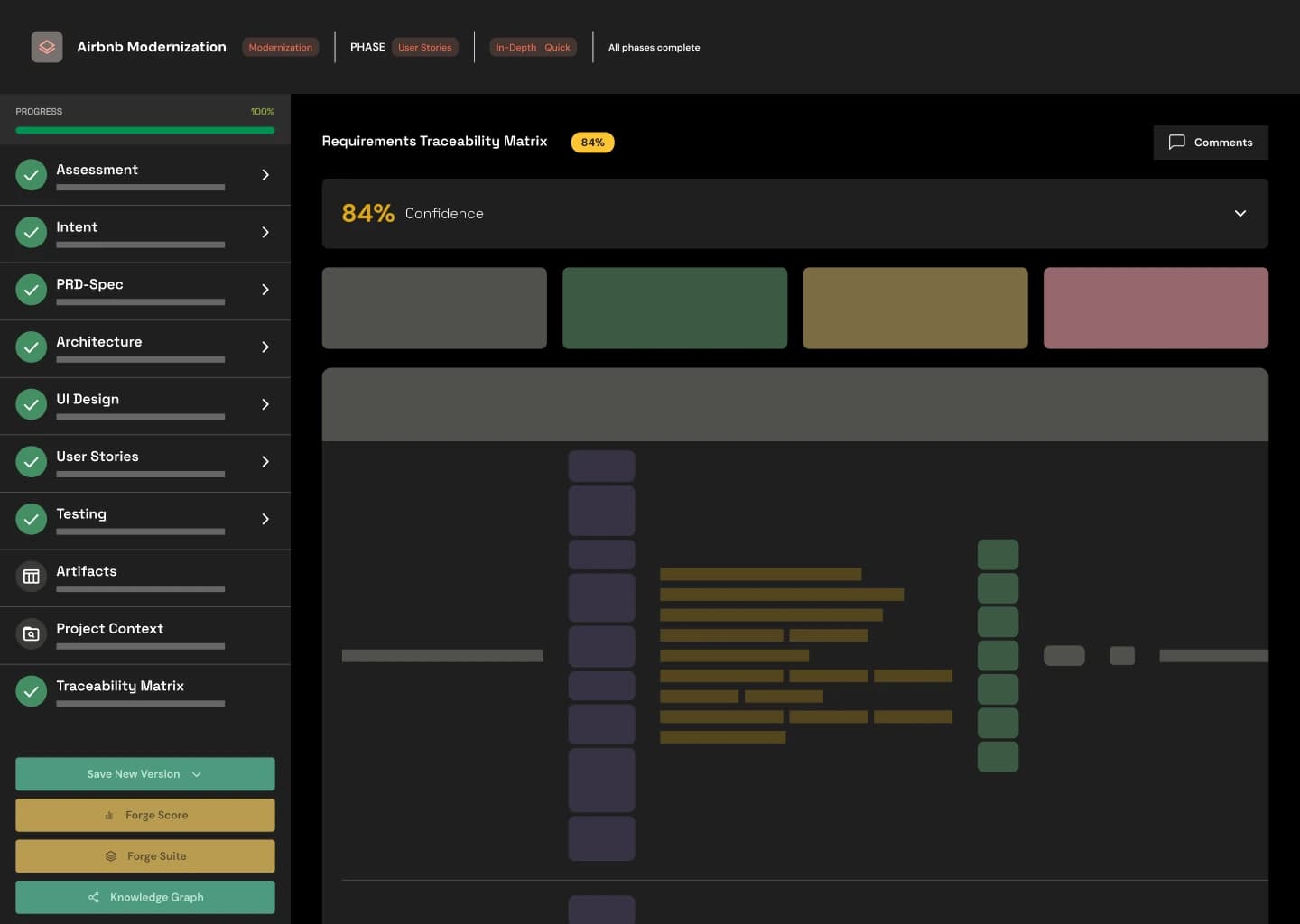The image size is (1300, 924).
Task: Expand the Architecture phase chevron
Action: point(265,347)
